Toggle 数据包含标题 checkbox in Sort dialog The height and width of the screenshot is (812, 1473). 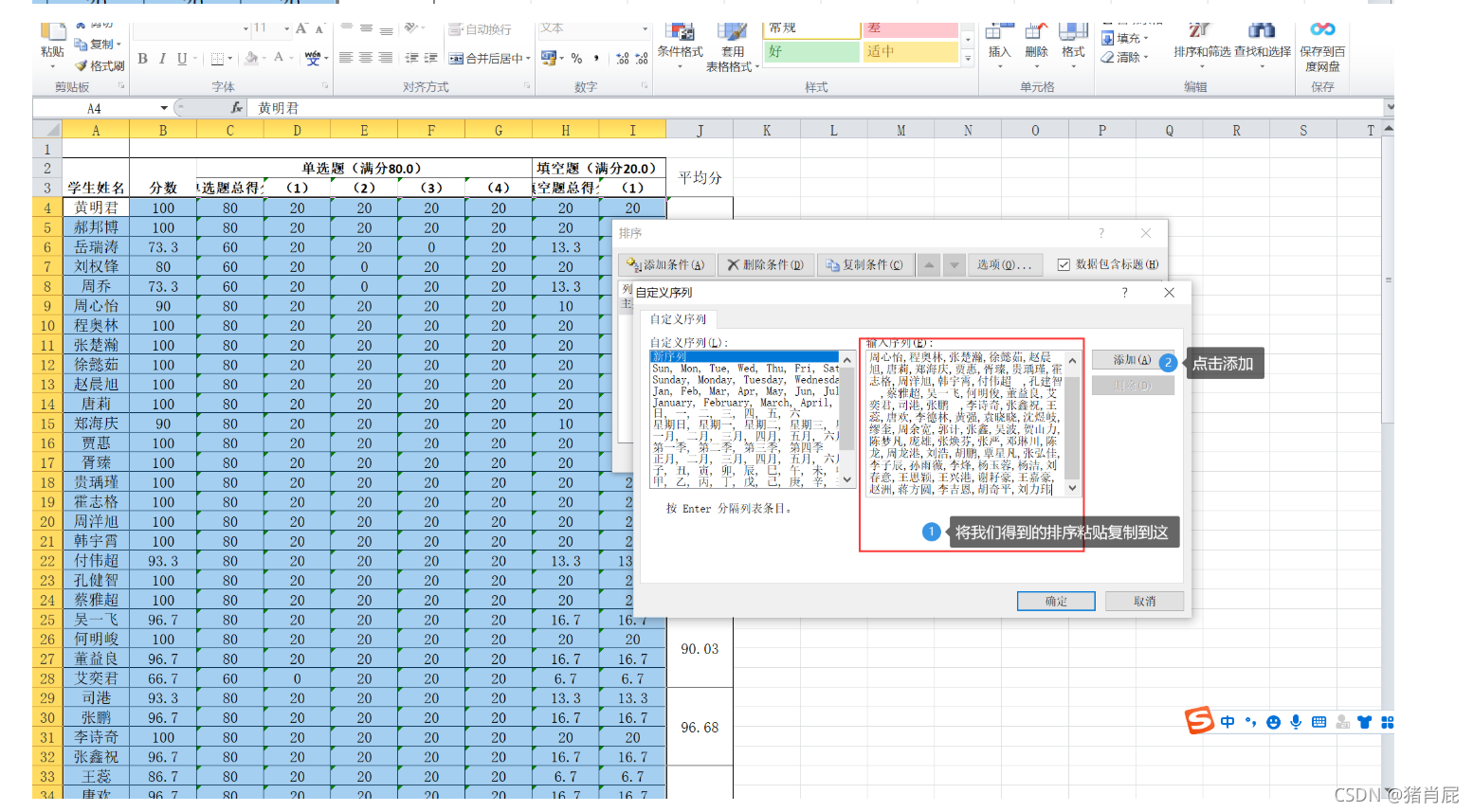click(1064, 264)
